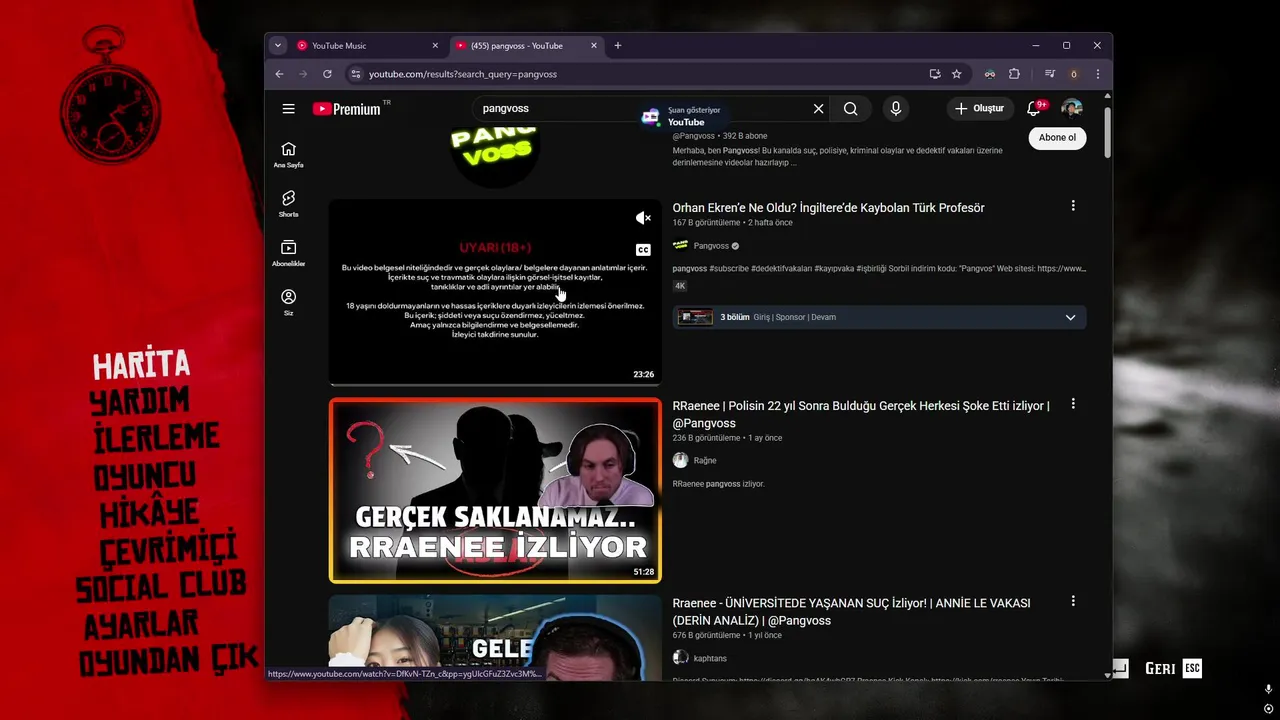Open a new browser tab

(618, 45)
